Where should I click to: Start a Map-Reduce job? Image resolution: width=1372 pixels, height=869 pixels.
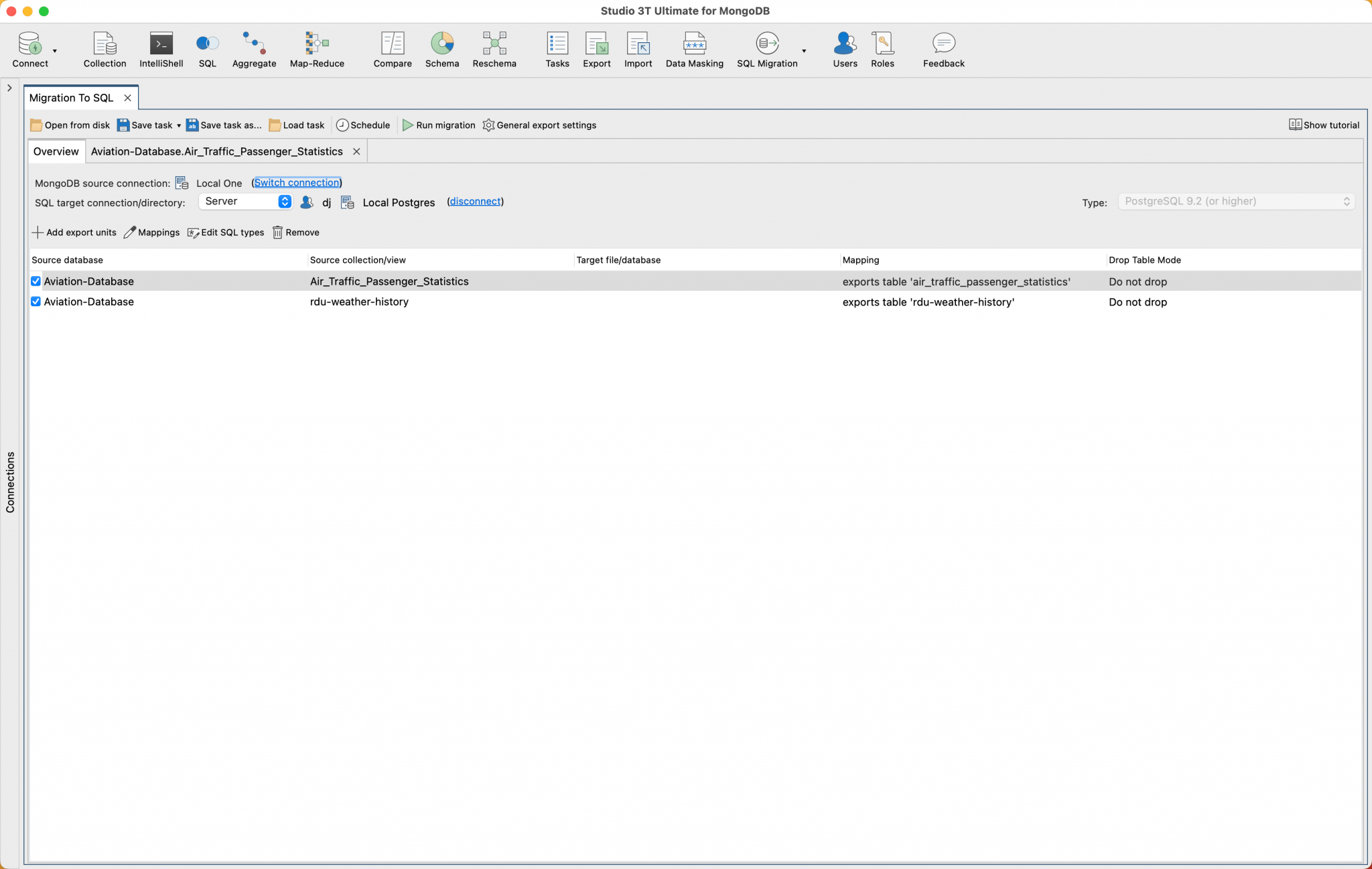click(x=316, y=49)
